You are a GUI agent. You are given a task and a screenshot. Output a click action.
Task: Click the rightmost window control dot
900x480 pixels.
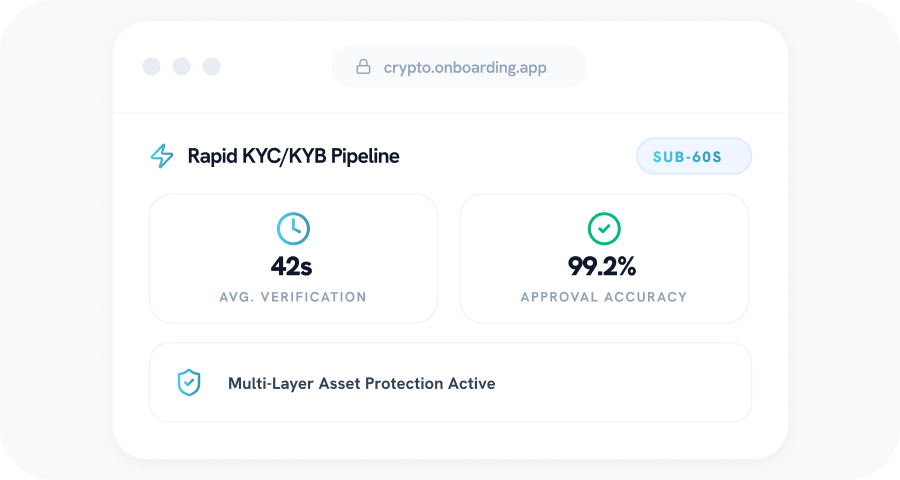point(211,67)
